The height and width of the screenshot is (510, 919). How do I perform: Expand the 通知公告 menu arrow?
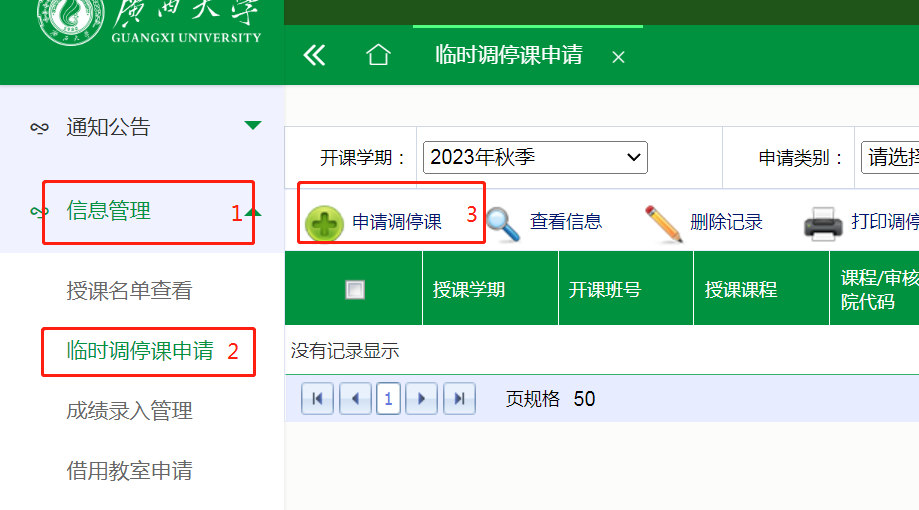(x=253, y=126)
